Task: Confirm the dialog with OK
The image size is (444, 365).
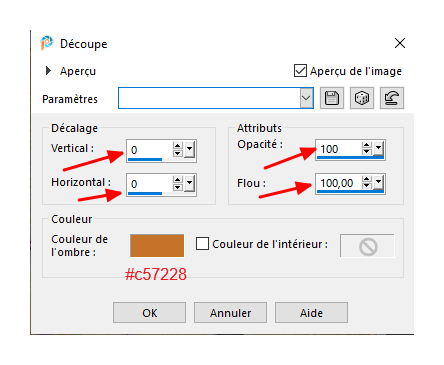Action: (x=149, y=313)
